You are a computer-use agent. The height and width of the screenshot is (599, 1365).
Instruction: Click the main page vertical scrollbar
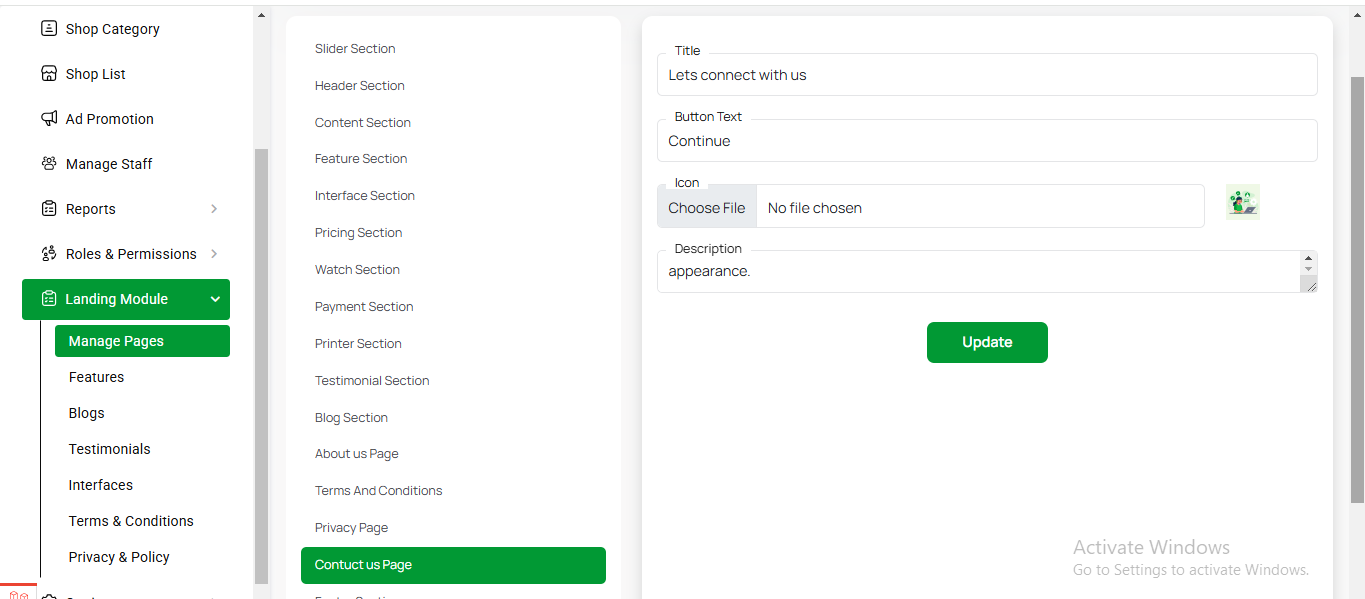[x=1357, y=290]
